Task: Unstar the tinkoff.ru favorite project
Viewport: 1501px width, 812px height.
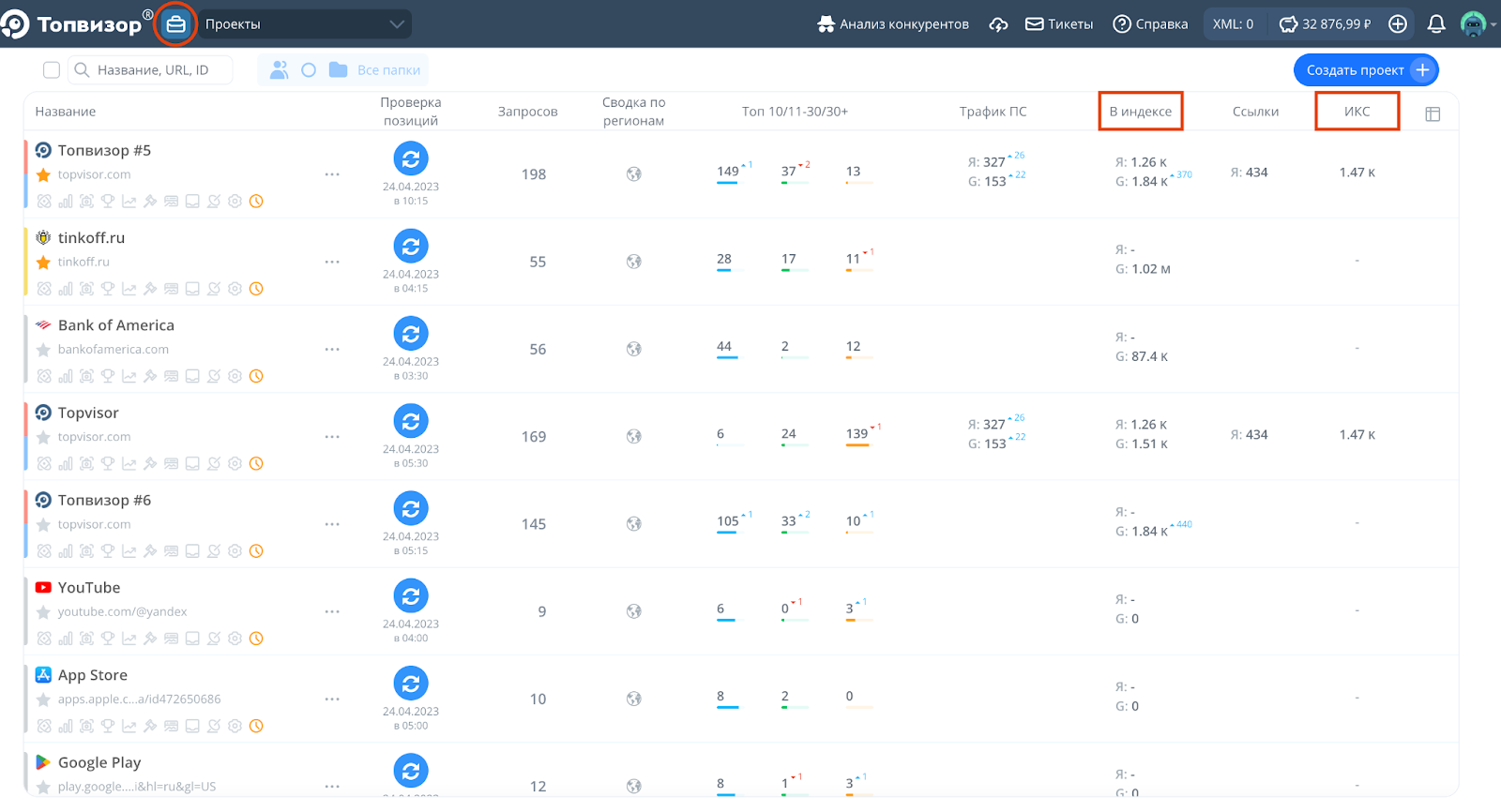Action: pos(43,263)
